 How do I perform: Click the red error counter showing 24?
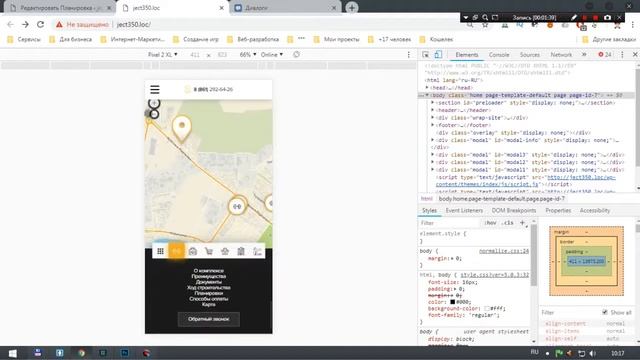pos(604,55)
